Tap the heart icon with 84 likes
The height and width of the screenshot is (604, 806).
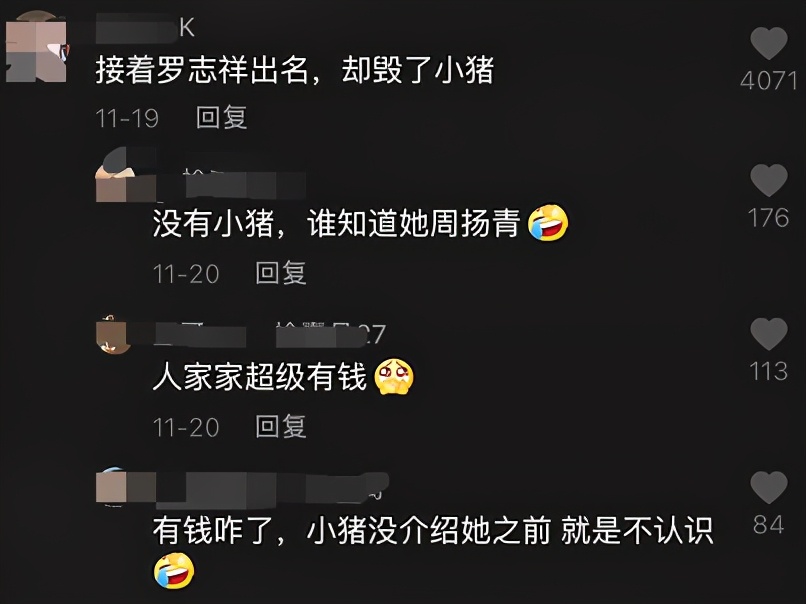click(768, 488)
